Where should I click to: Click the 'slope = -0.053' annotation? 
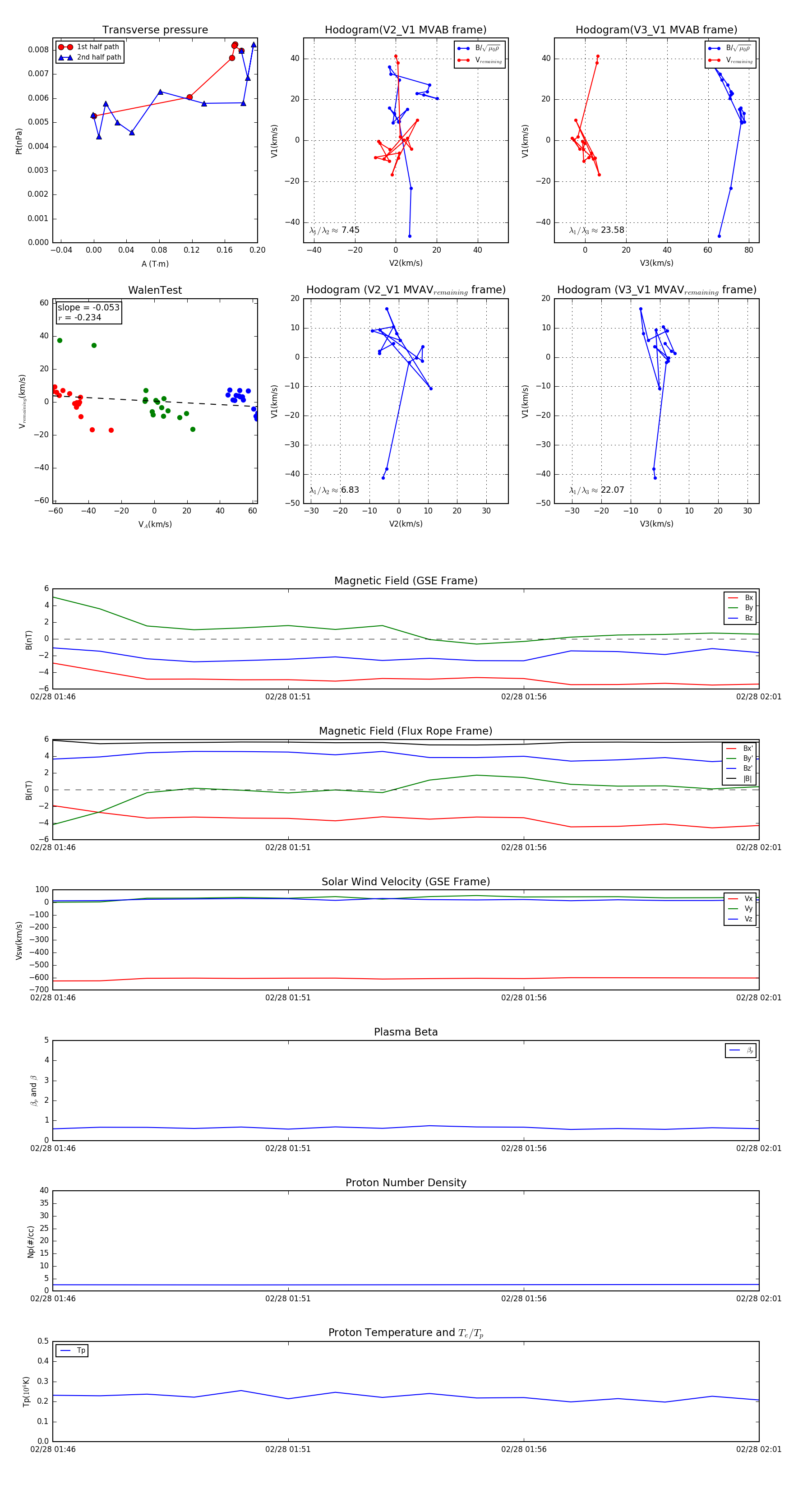(88, 308)
